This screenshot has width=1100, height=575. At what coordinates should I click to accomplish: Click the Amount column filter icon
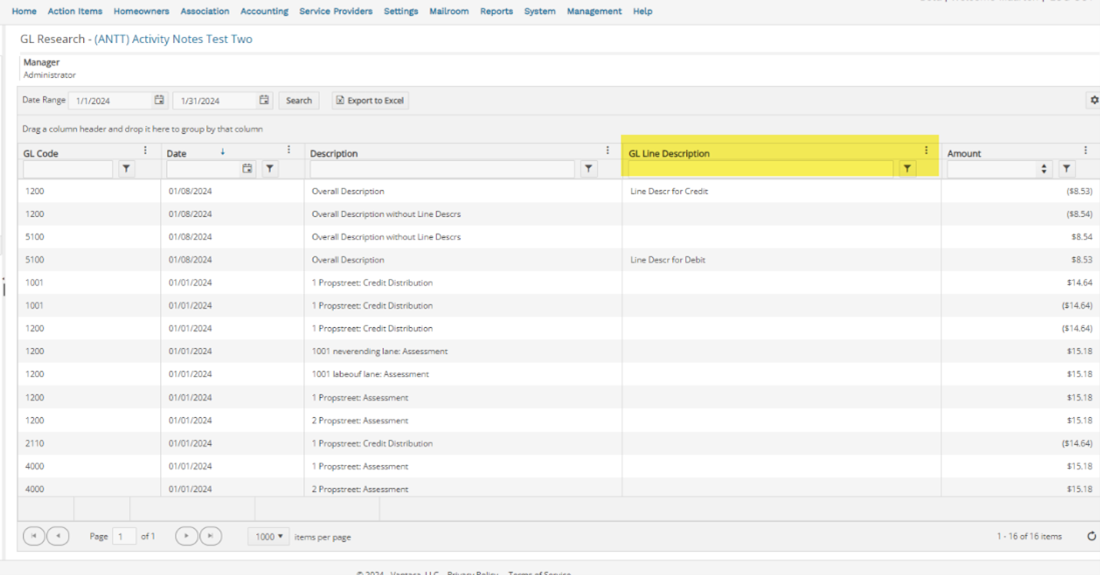[1067, 170]
